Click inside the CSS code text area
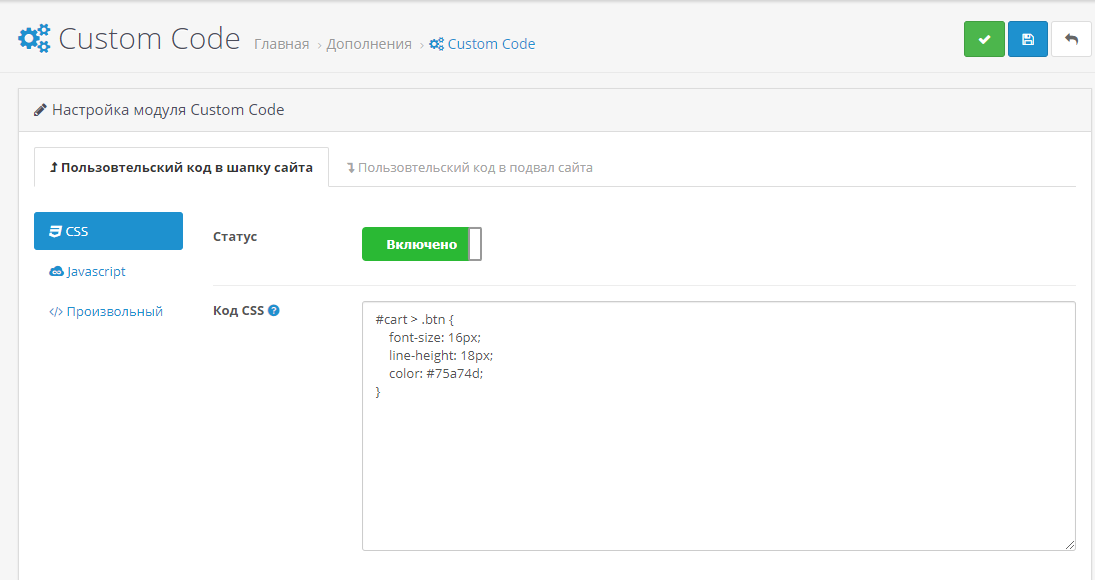1095x580 pixels. [718, 470]
